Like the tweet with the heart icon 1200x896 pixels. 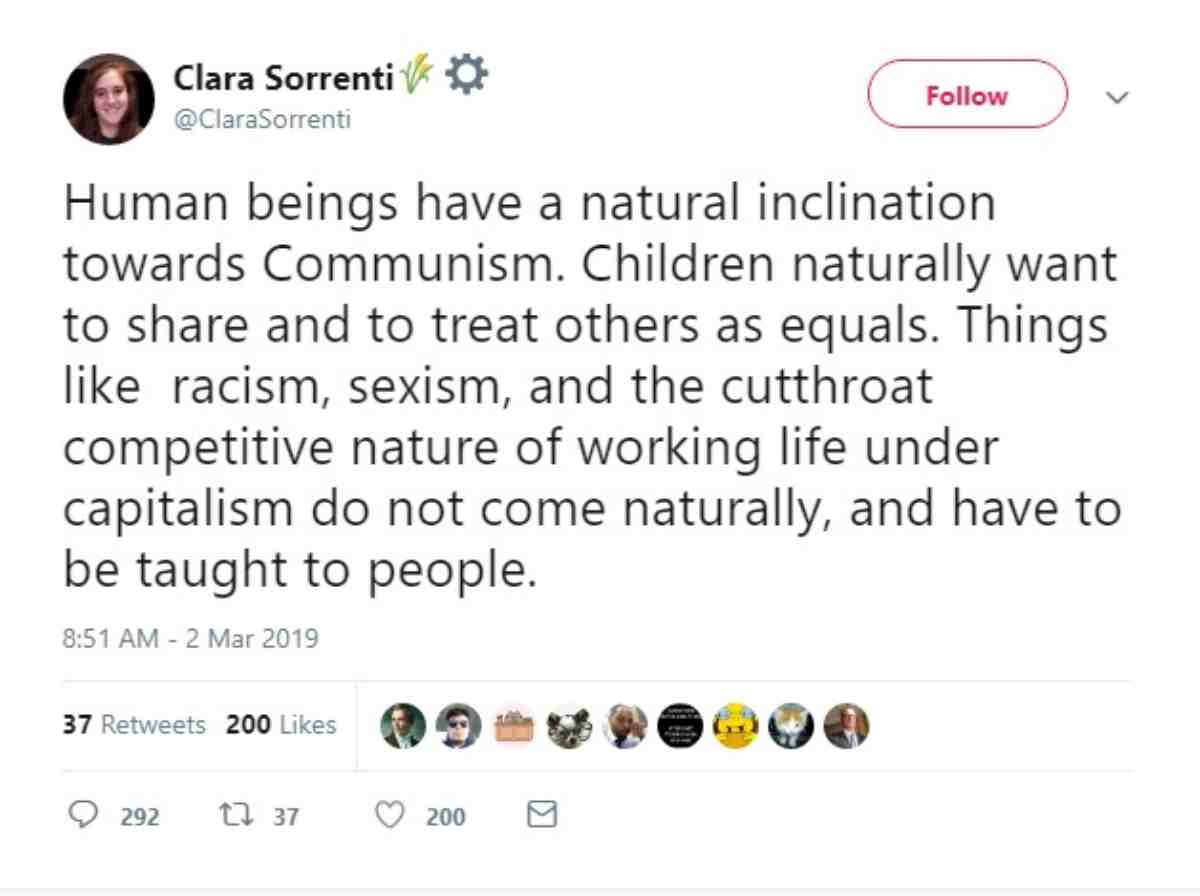coord(389,816)
